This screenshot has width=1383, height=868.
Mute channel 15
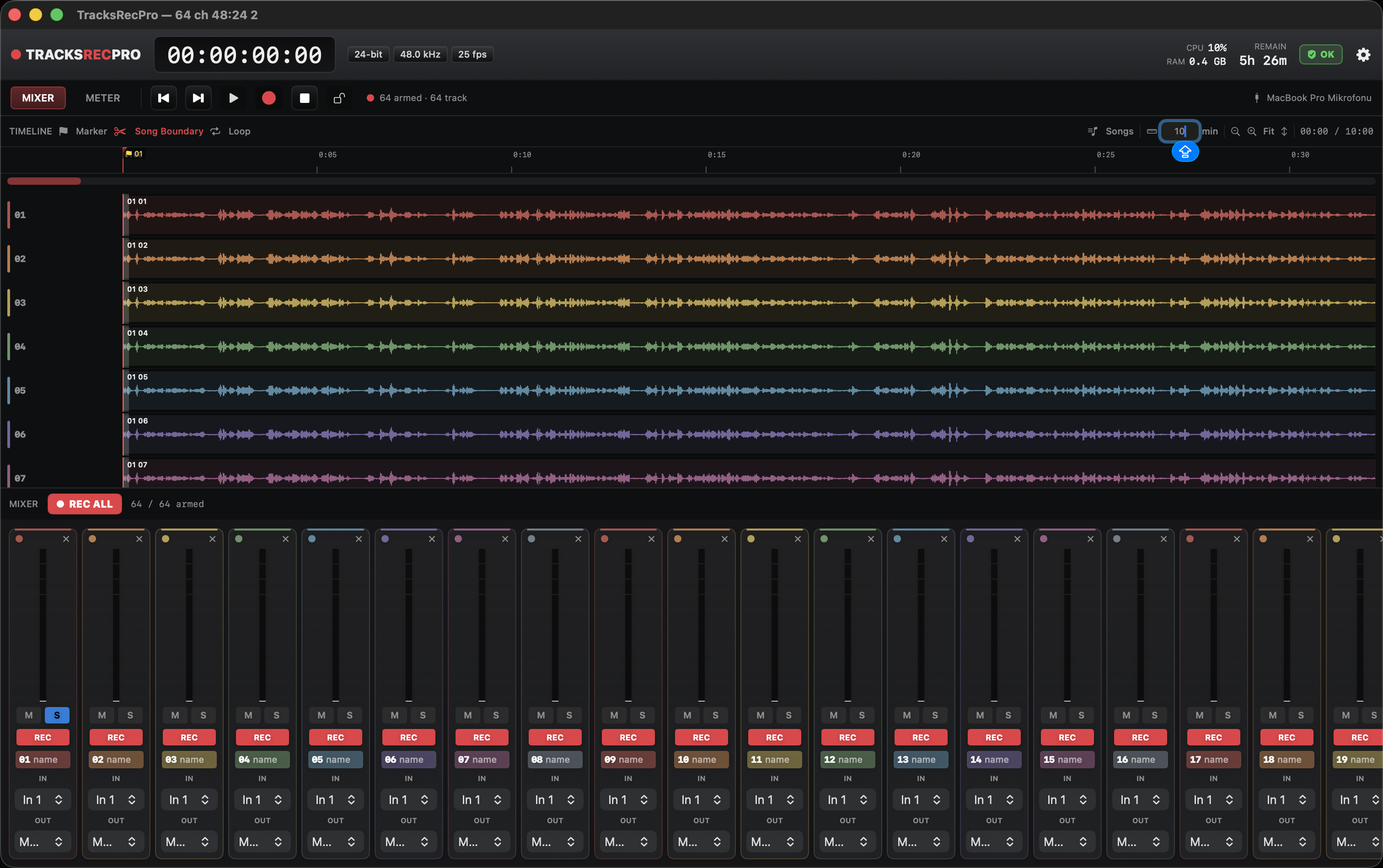(x=1053, y=715)
